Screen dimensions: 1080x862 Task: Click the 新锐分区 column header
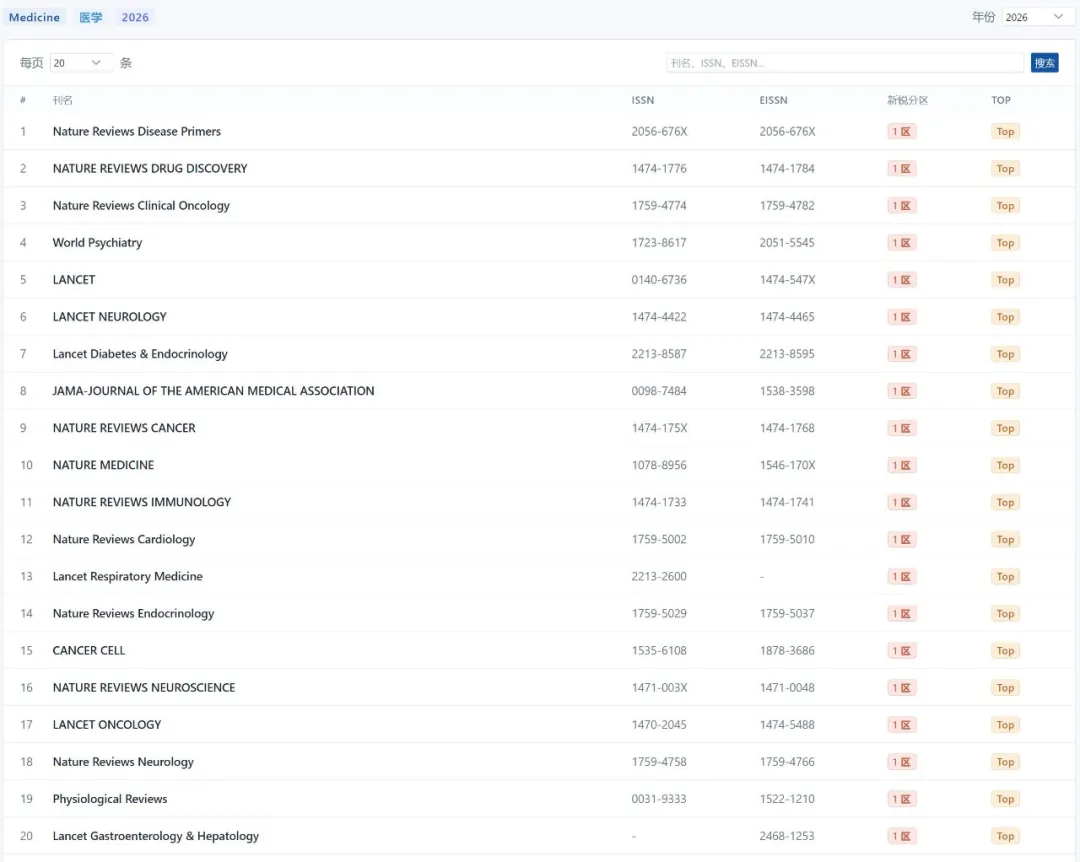pos(907,100)
